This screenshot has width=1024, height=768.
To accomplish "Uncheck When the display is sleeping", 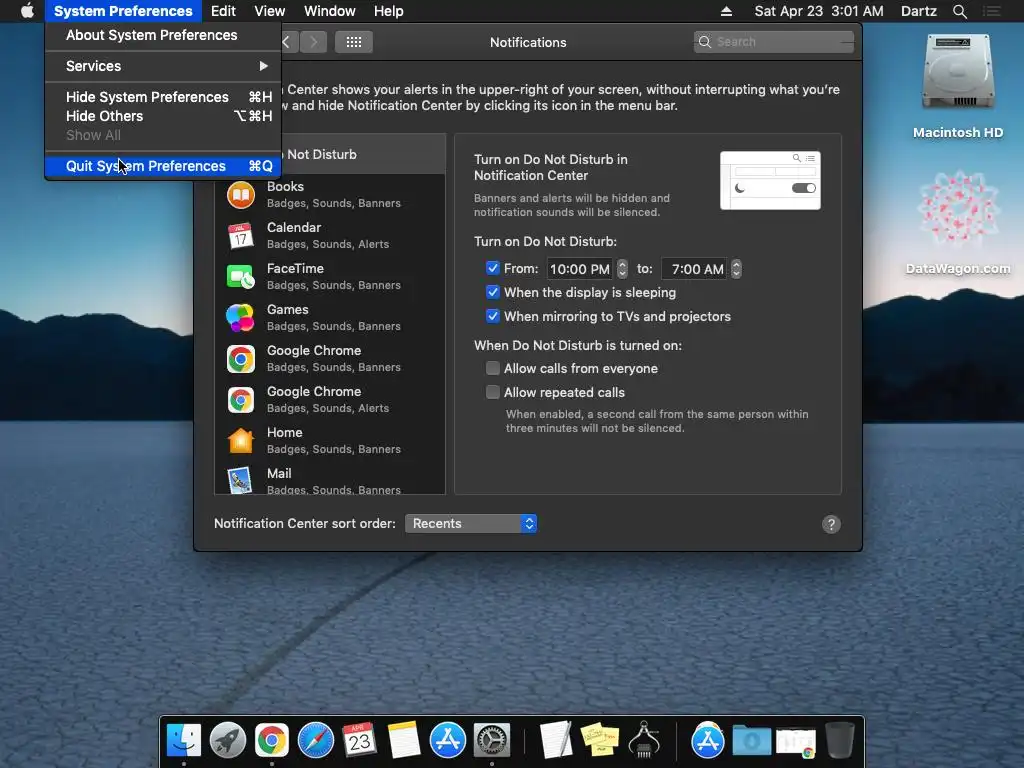I will [x=492, y=292].
